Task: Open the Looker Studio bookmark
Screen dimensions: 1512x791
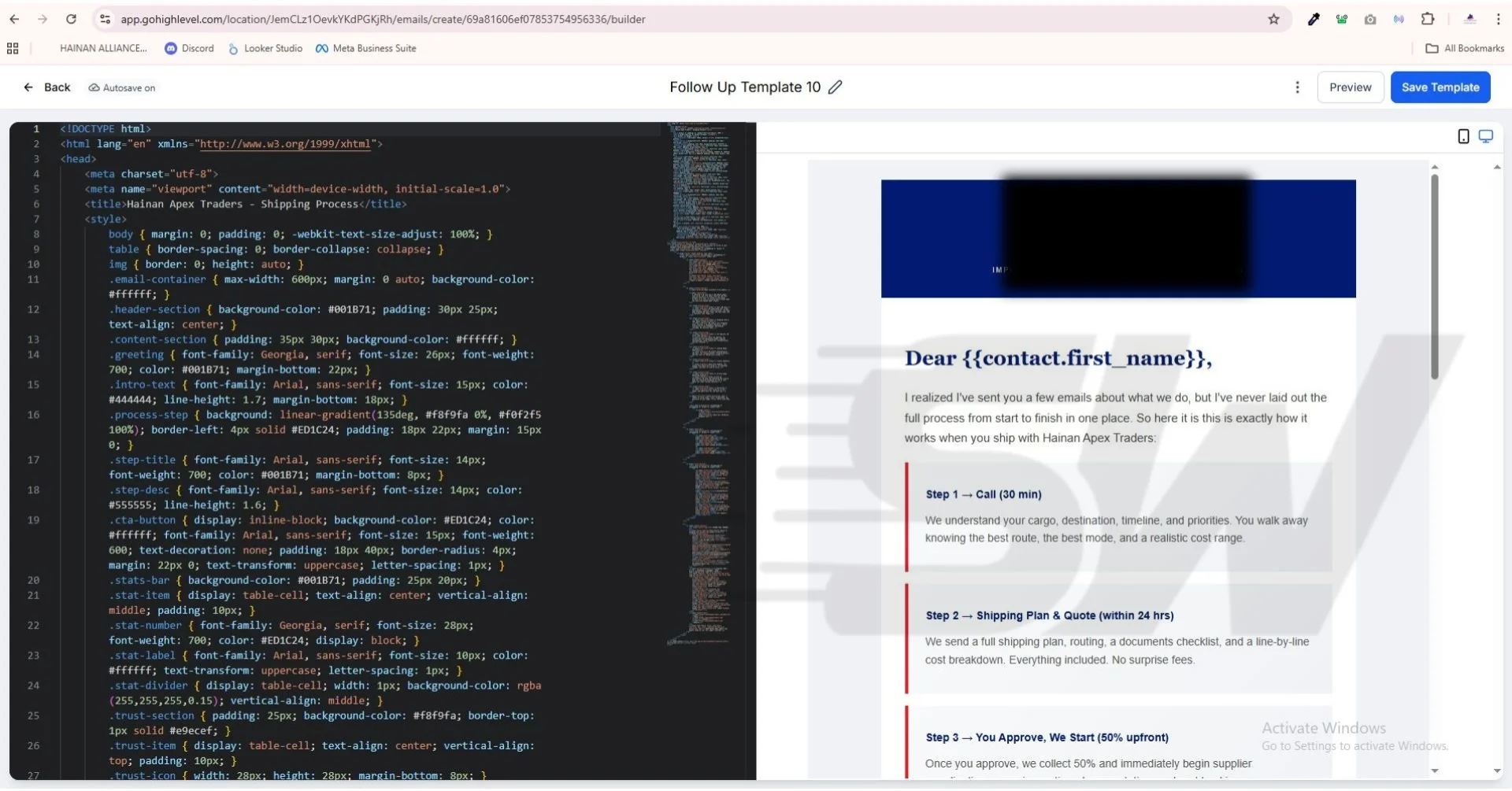Action: click(265, 49)
